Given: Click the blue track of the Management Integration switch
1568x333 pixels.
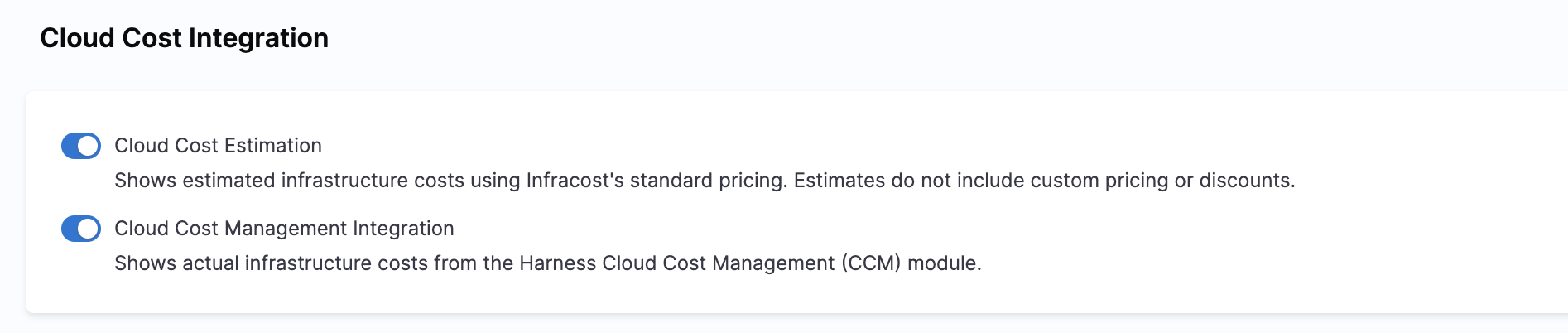Looking at the screenshot, I should tap(70, 229).
